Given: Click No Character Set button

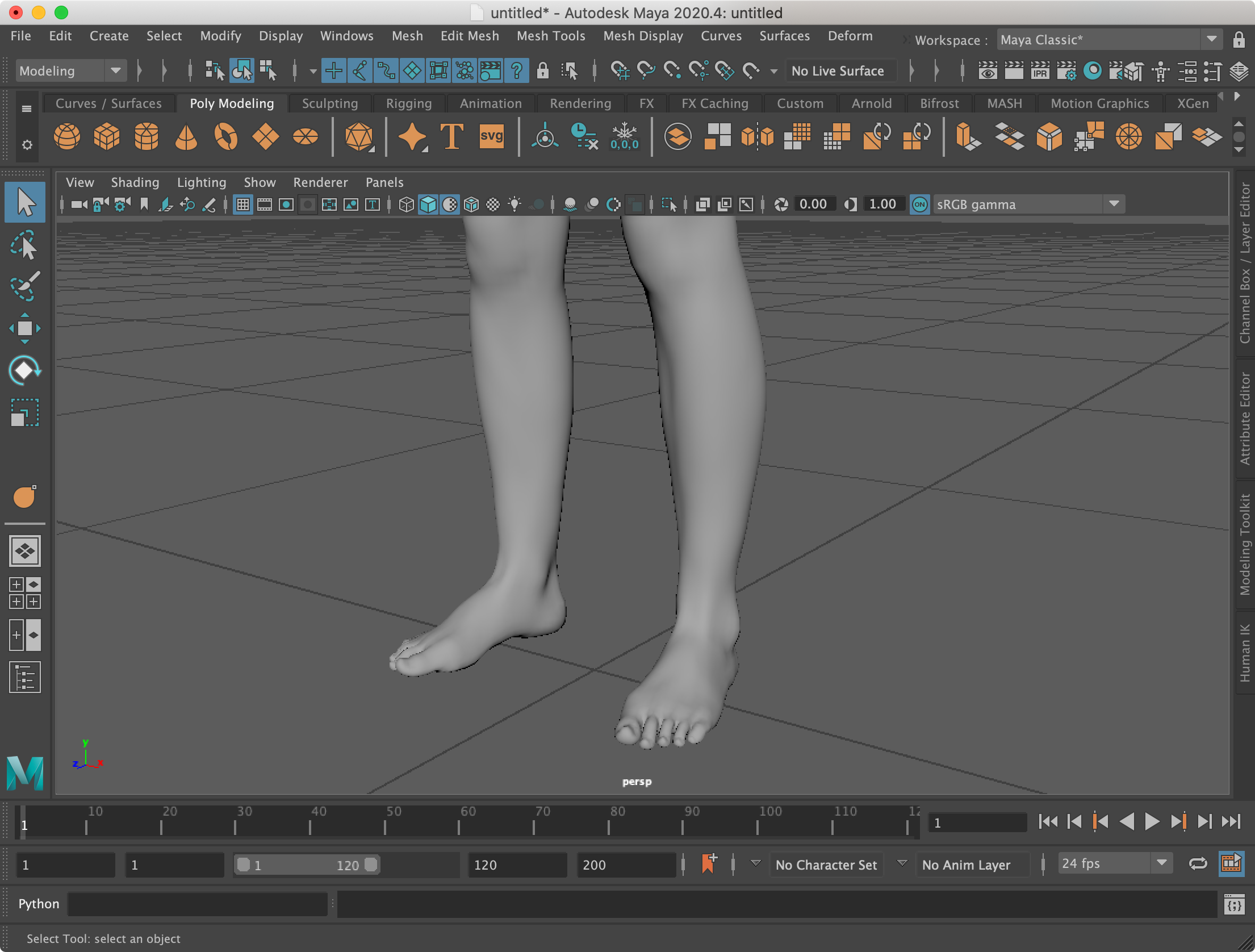Looking at the screenshot, I should click(x=826, y=865).
